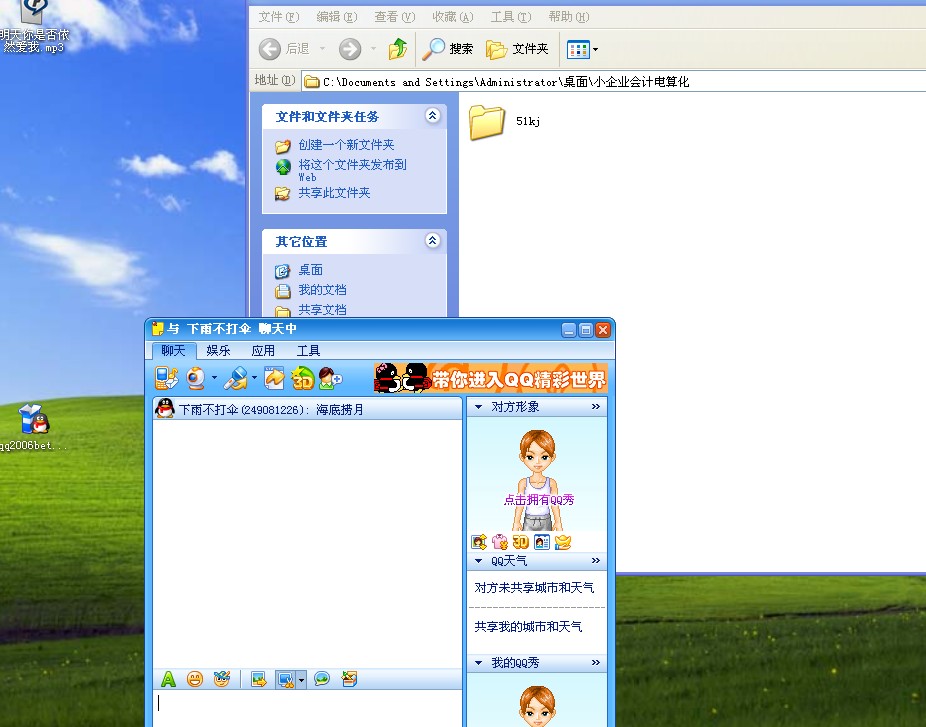Open the microphone options dropdown arrow
This screenshot has height=727, width=926.
point(254,377)
